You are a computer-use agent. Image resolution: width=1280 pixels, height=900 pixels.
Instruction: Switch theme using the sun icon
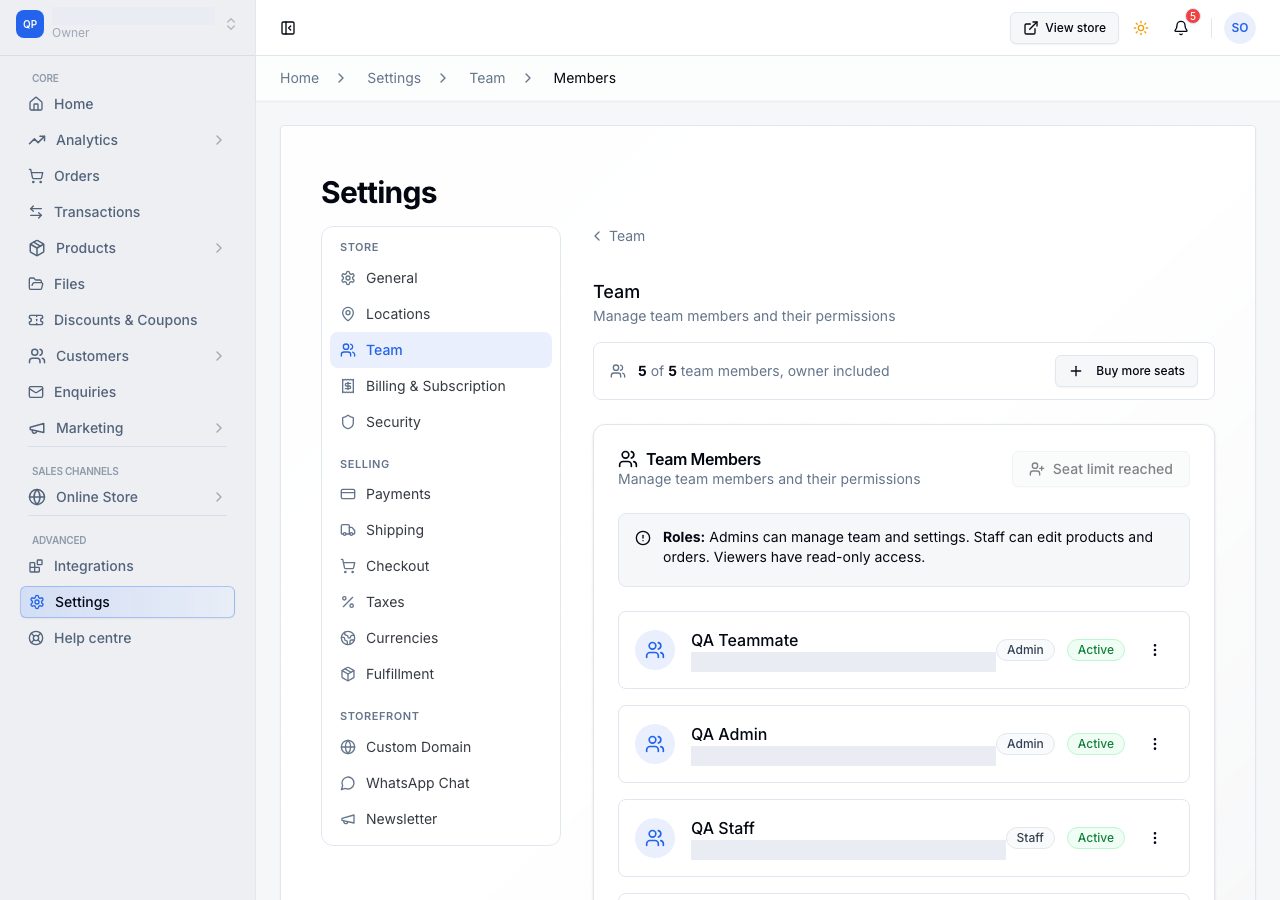[x=1141, y=28]
